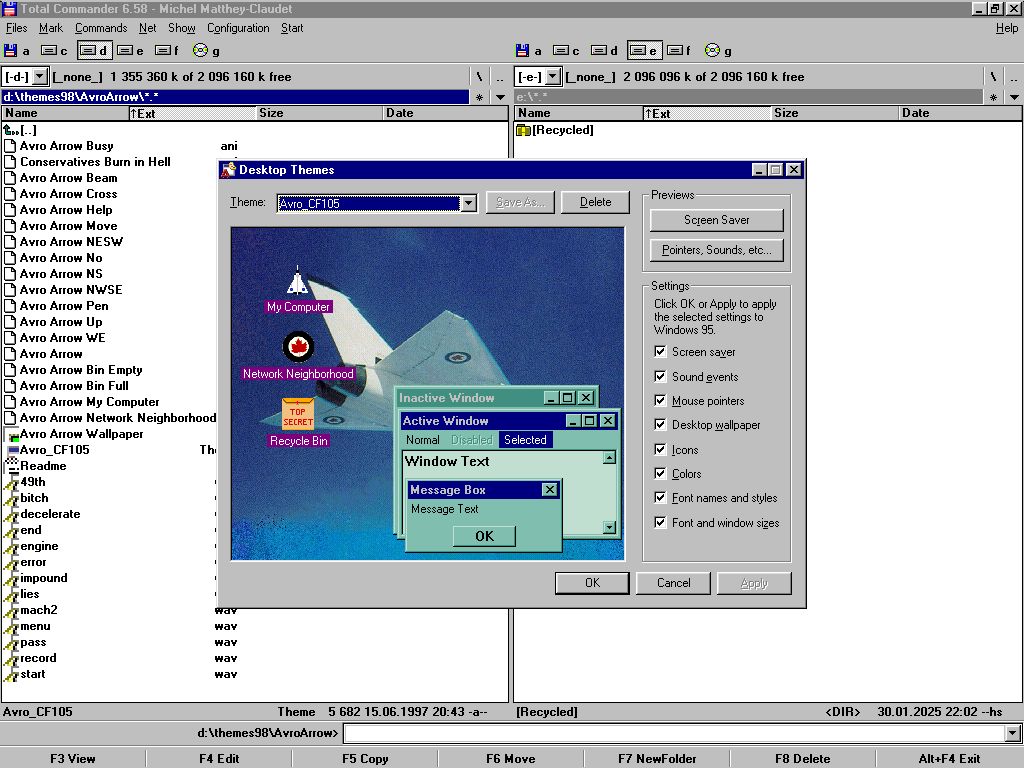The height and width of the screenshot is (768, 1024).
Task: Select drive c icon in left drive bar
Action: (x=49, y=51)
